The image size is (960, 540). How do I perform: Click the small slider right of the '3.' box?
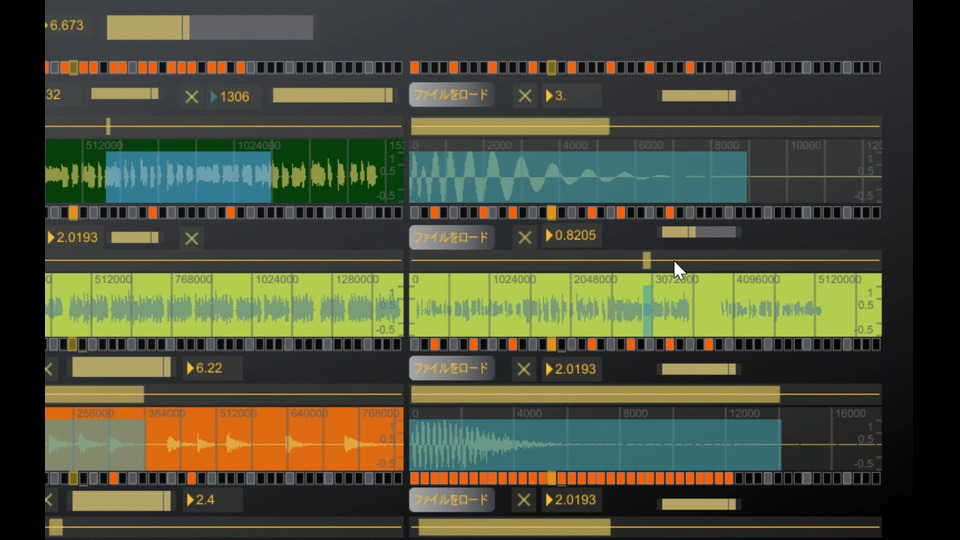click(x=699, y=96)
